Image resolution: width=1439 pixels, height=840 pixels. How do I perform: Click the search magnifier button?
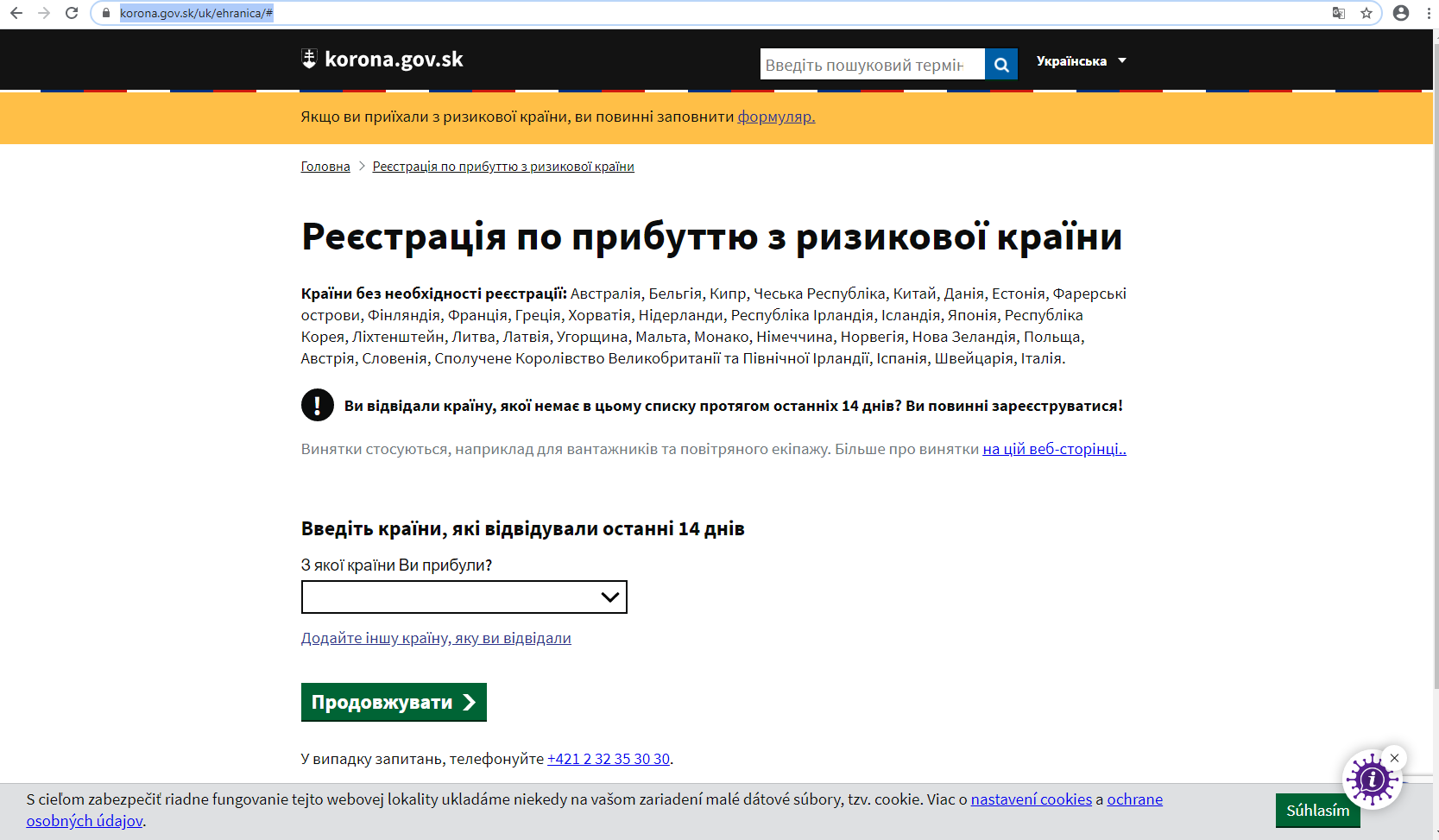click(1001, 64)
